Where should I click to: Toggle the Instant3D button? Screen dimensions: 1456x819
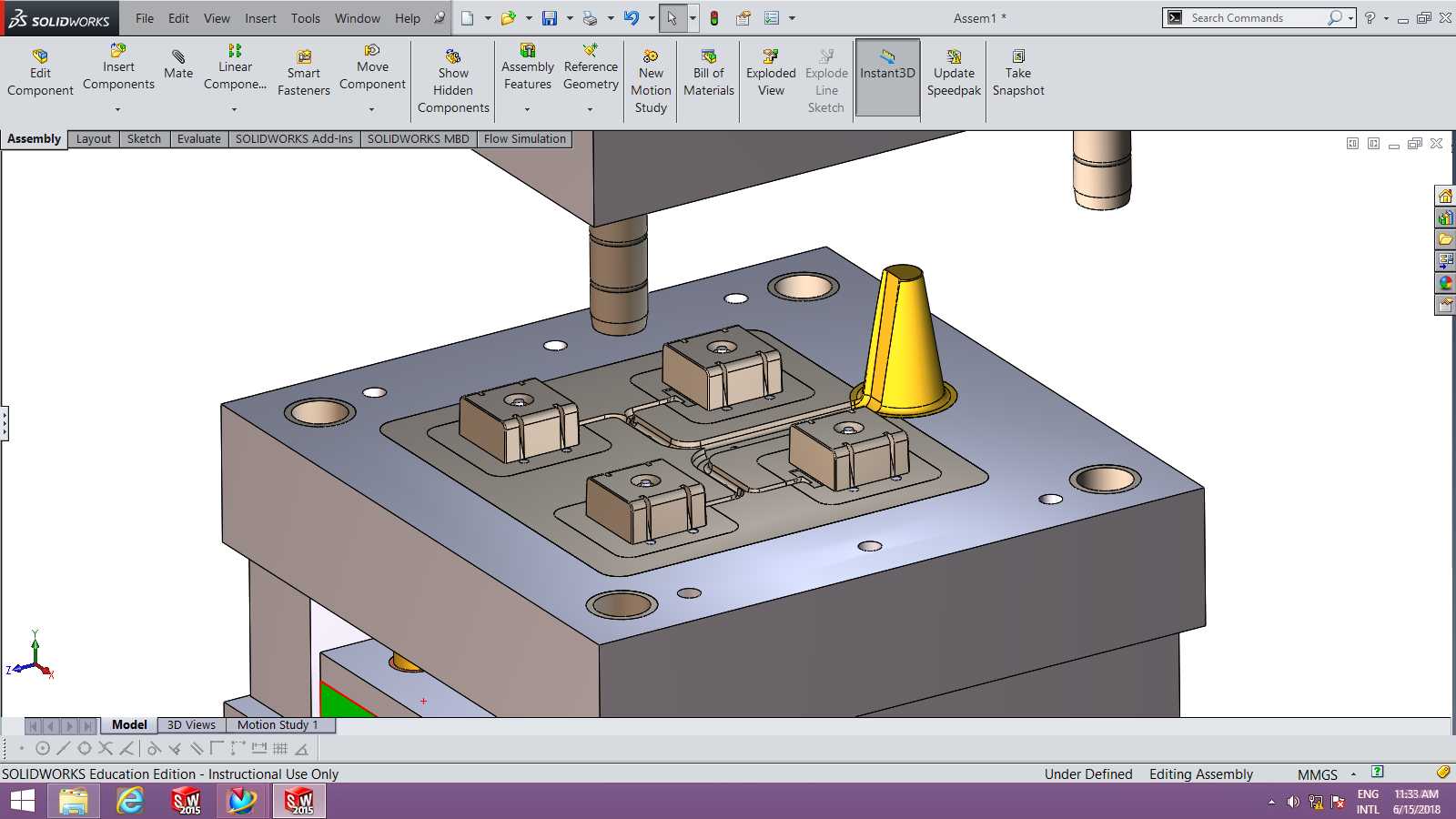pos(887,76)
